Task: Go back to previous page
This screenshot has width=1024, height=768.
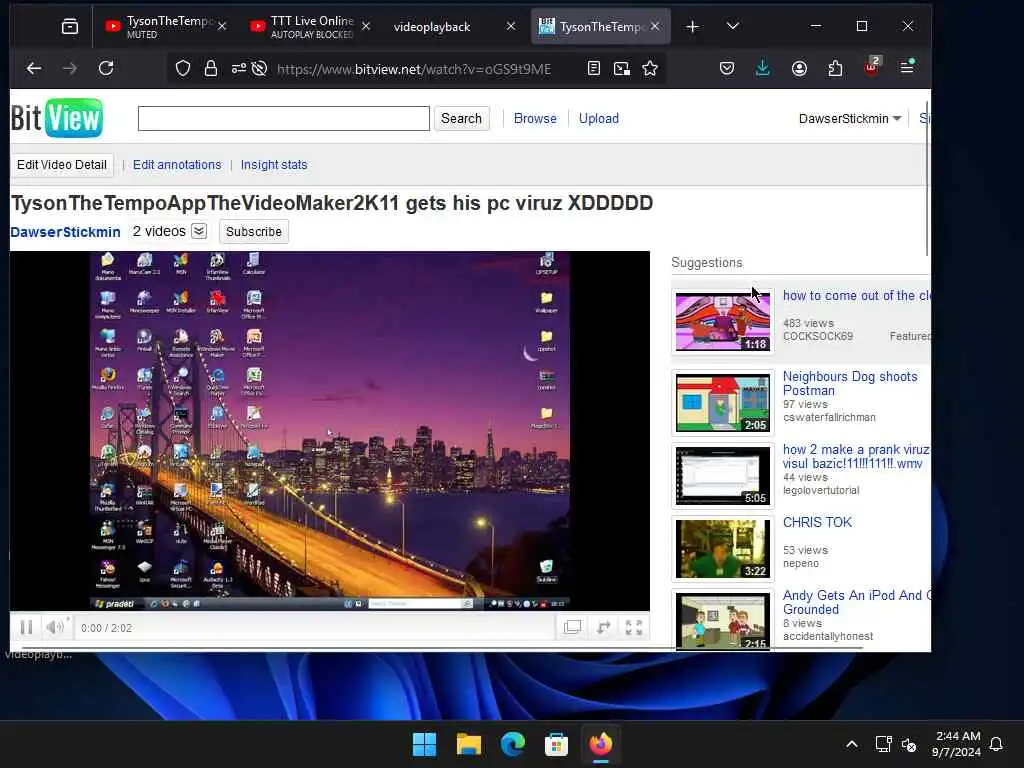Action: coord(34,68)
